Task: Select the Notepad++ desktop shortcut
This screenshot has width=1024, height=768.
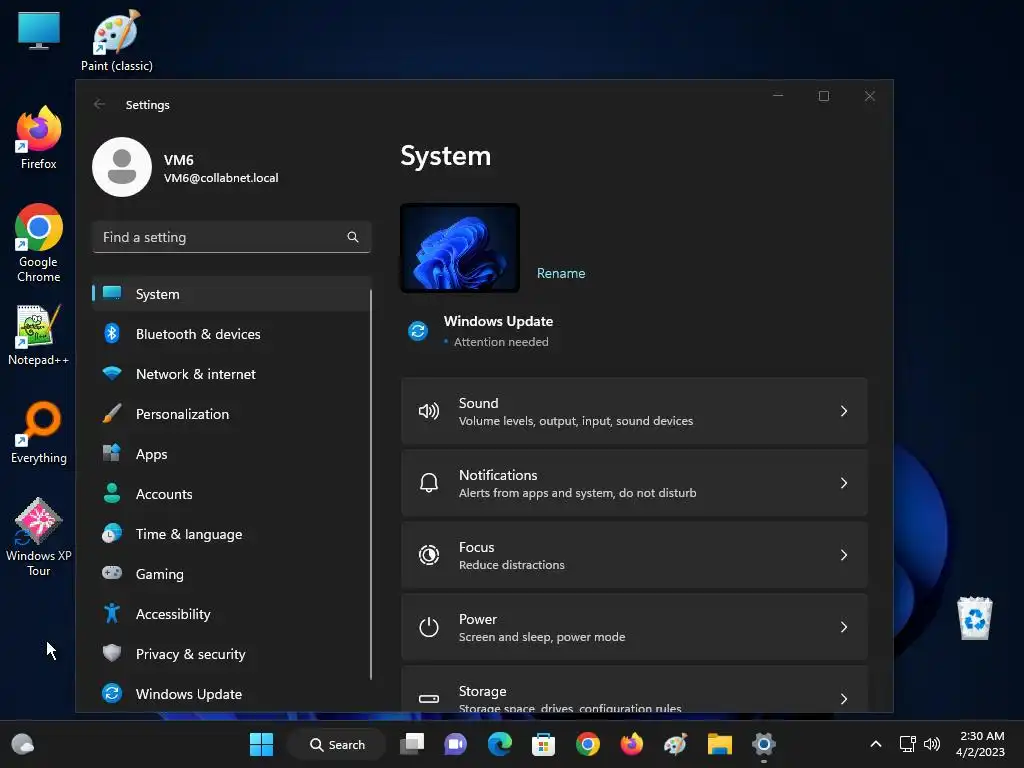Action: pos(39,334)
